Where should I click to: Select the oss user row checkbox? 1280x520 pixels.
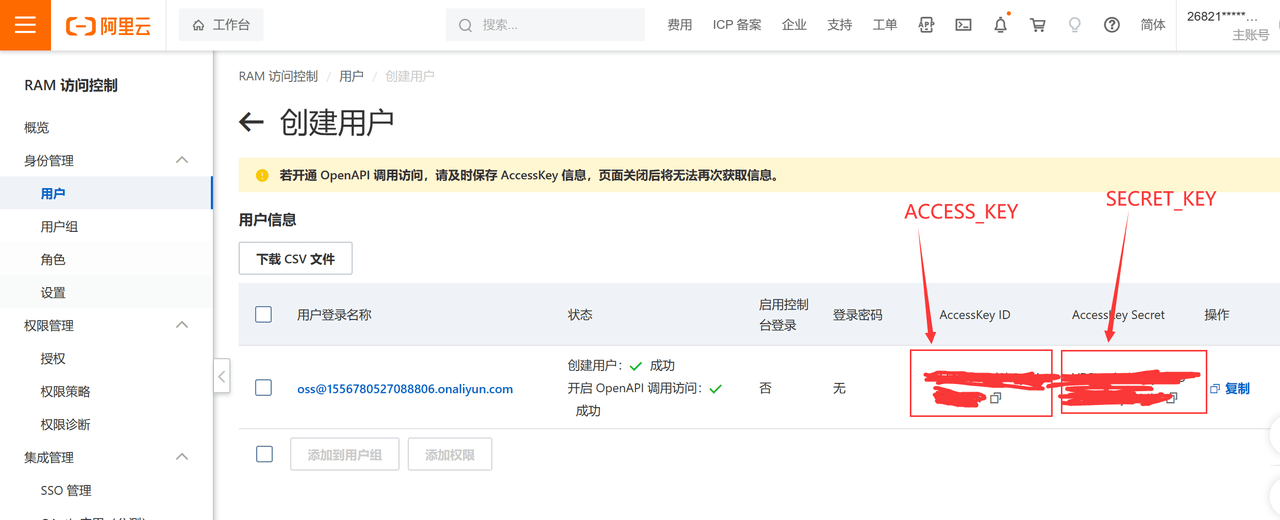pos(264,388)
